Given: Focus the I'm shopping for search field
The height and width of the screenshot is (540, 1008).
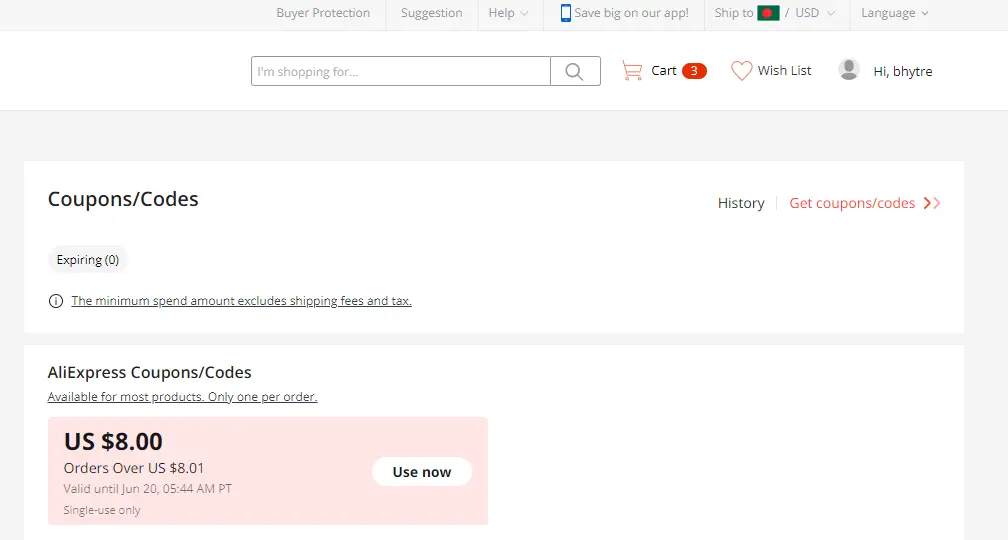Looking at the screenshot, I should [400, 71].
